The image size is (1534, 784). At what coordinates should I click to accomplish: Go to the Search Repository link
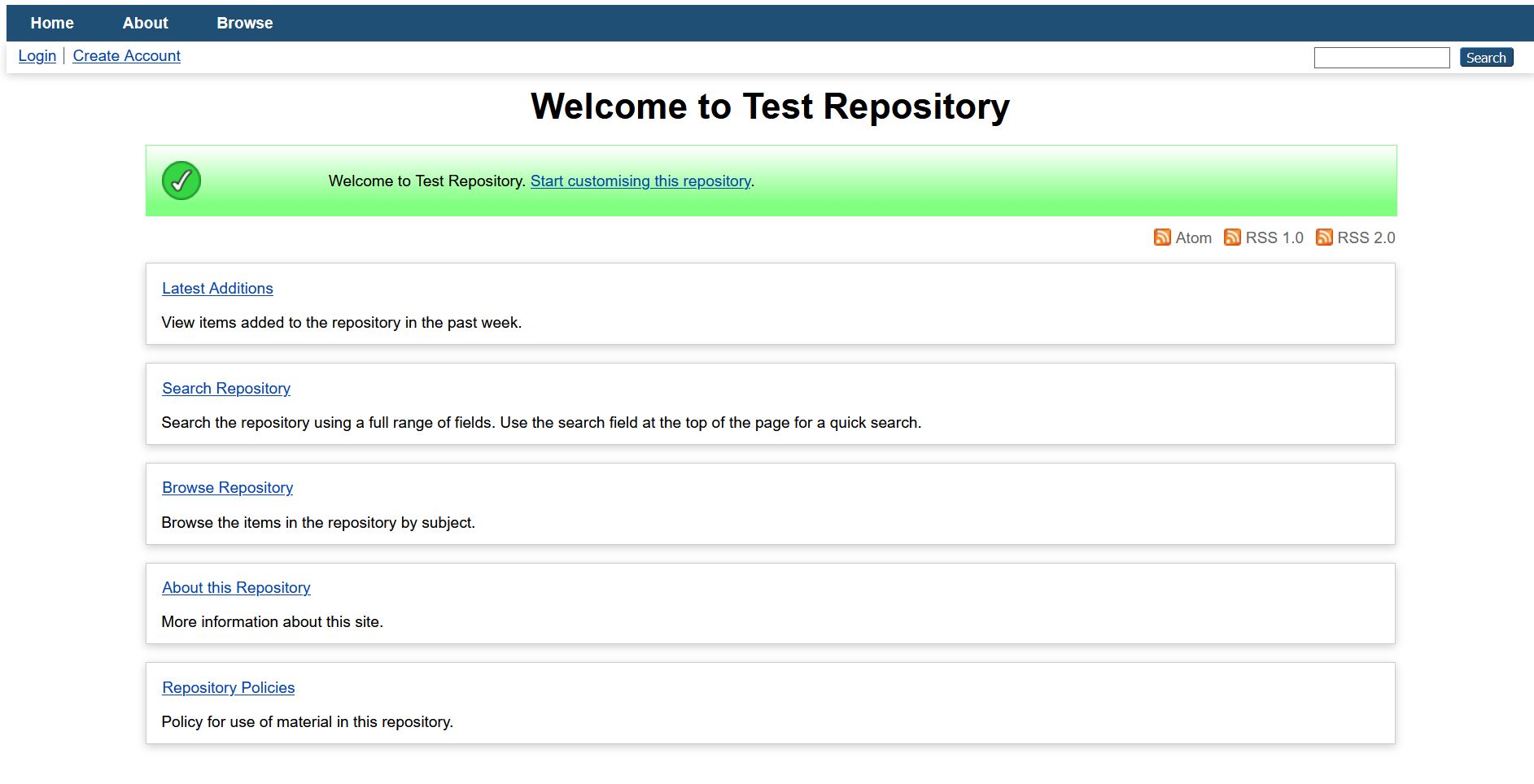(x=226, y=388)
